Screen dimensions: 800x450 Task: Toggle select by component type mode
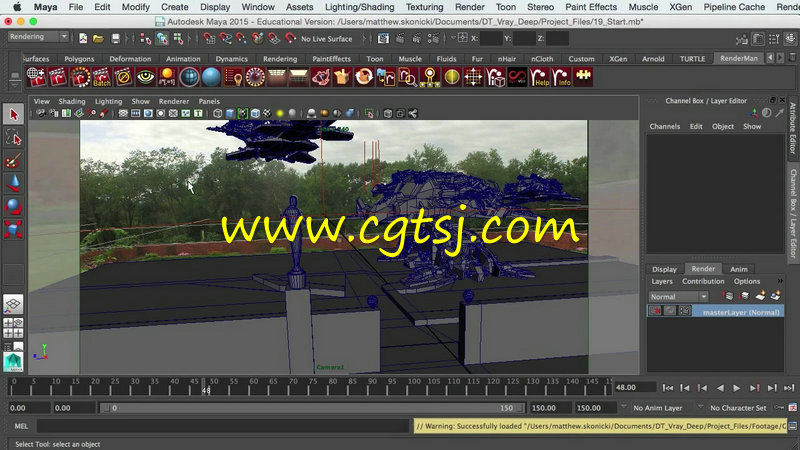178,39
